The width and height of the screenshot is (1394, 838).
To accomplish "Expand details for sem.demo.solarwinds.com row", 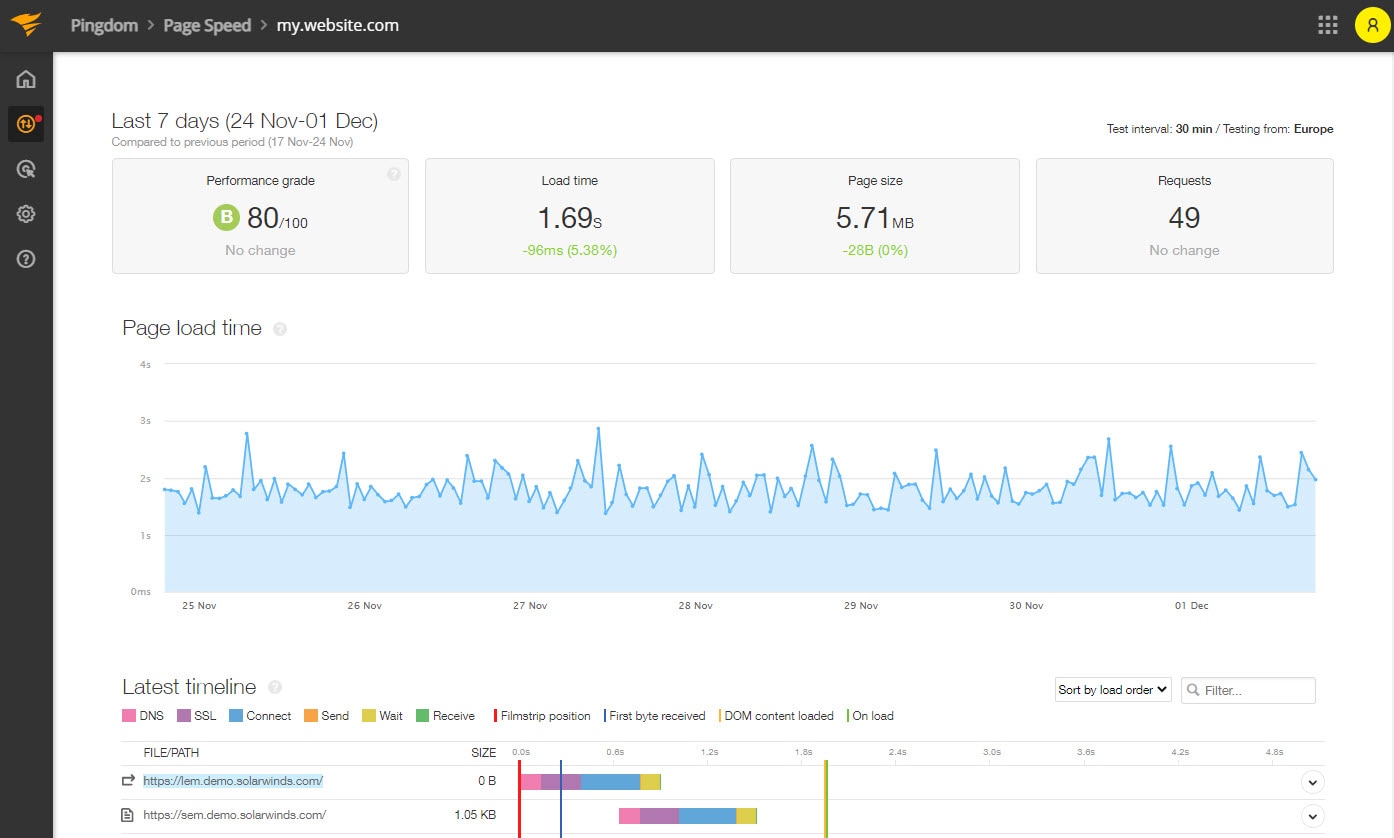I will pos(1312,815).
